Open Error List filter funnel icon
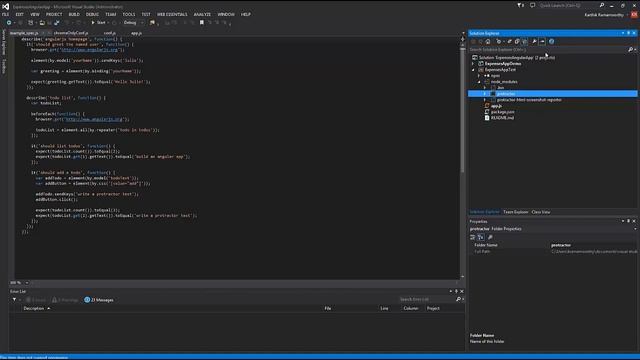The width and height of the screenshot is (640, 360). pyautogui.click(x=14, y=300)
